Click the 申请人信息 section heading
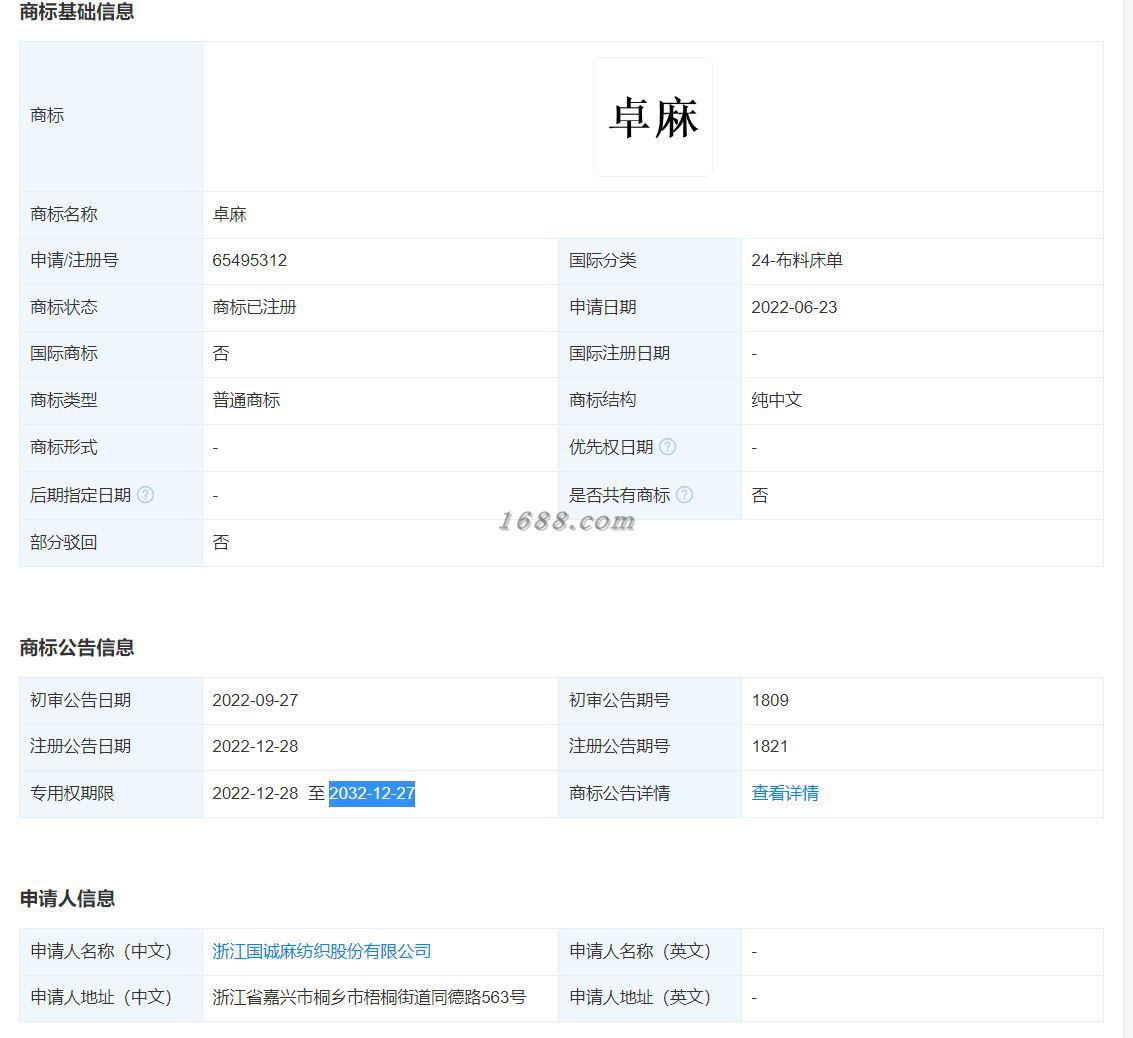1133x1038 pixels. (67, 899)
